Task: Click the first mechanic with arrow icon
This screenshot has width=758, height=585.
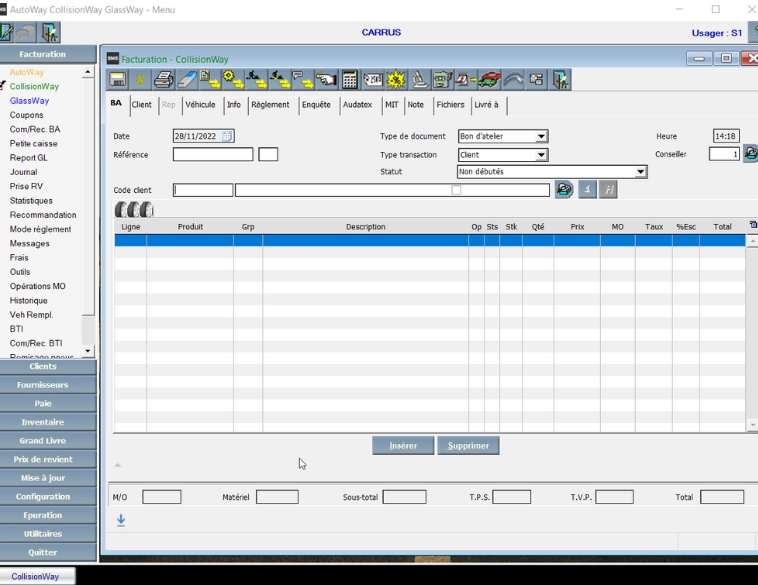Action: (x=256, y=79)
